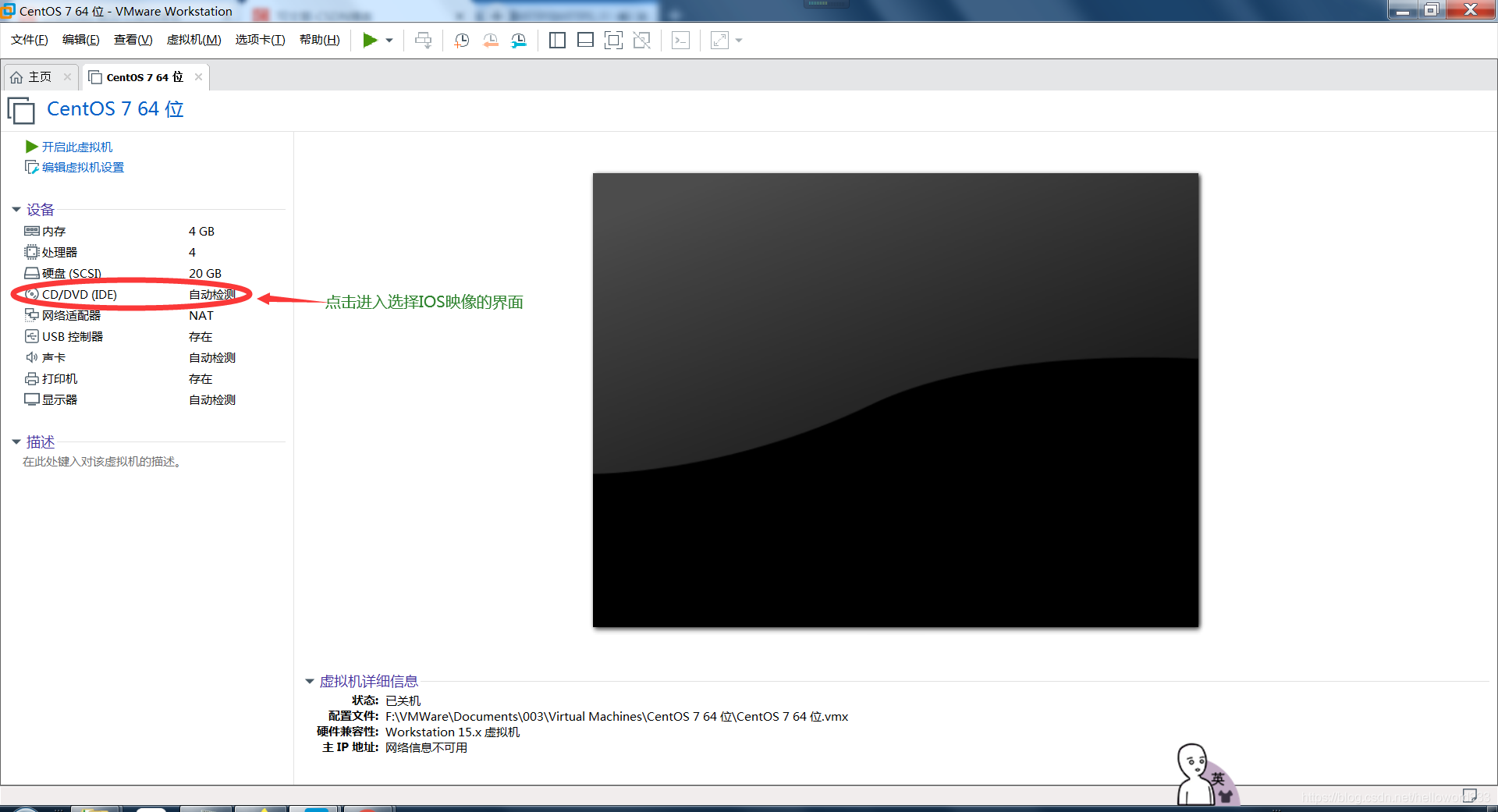Close the 主页 tab
Viewport: 1498px width, 812px height.
point(67,76)
